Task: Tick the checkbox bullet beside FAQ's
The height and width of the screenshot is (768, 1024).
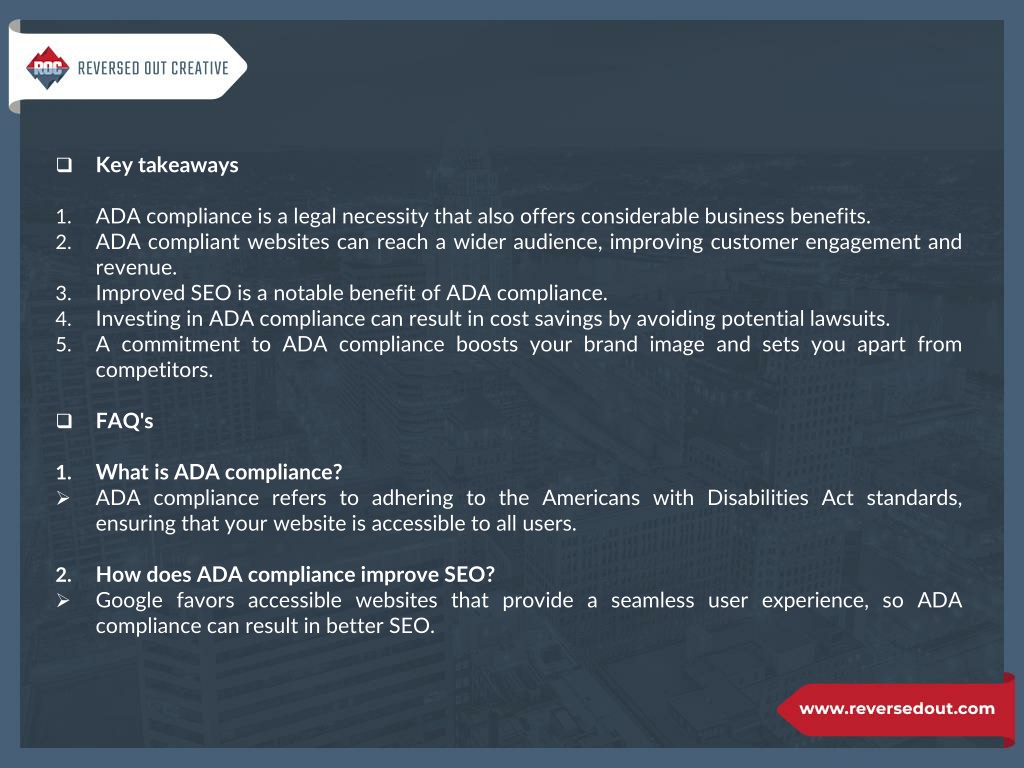Action: 64,421
